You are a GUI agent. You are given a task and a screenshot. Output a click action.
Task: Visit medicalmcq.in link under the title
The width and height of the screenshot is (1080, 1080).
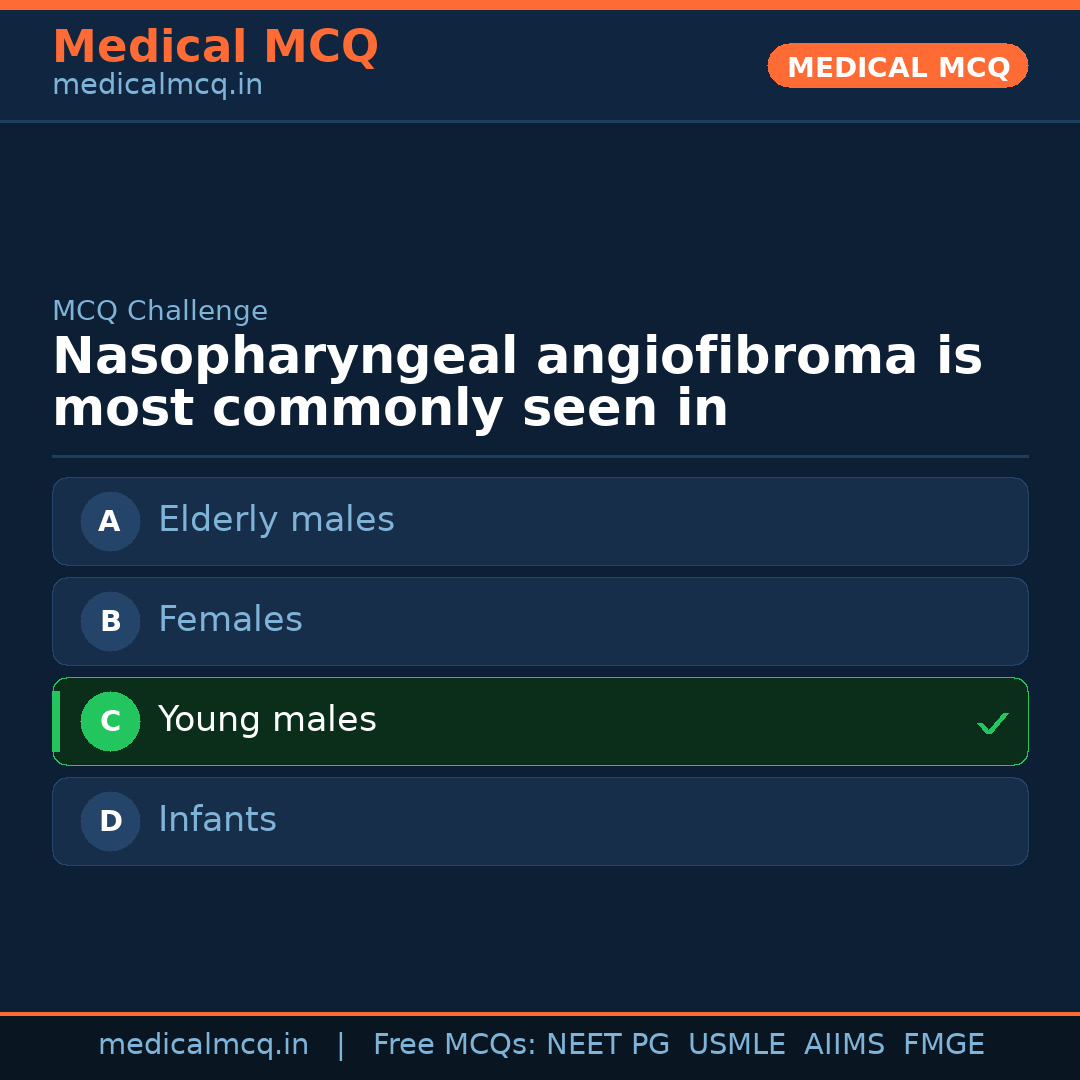click(157, 86)
